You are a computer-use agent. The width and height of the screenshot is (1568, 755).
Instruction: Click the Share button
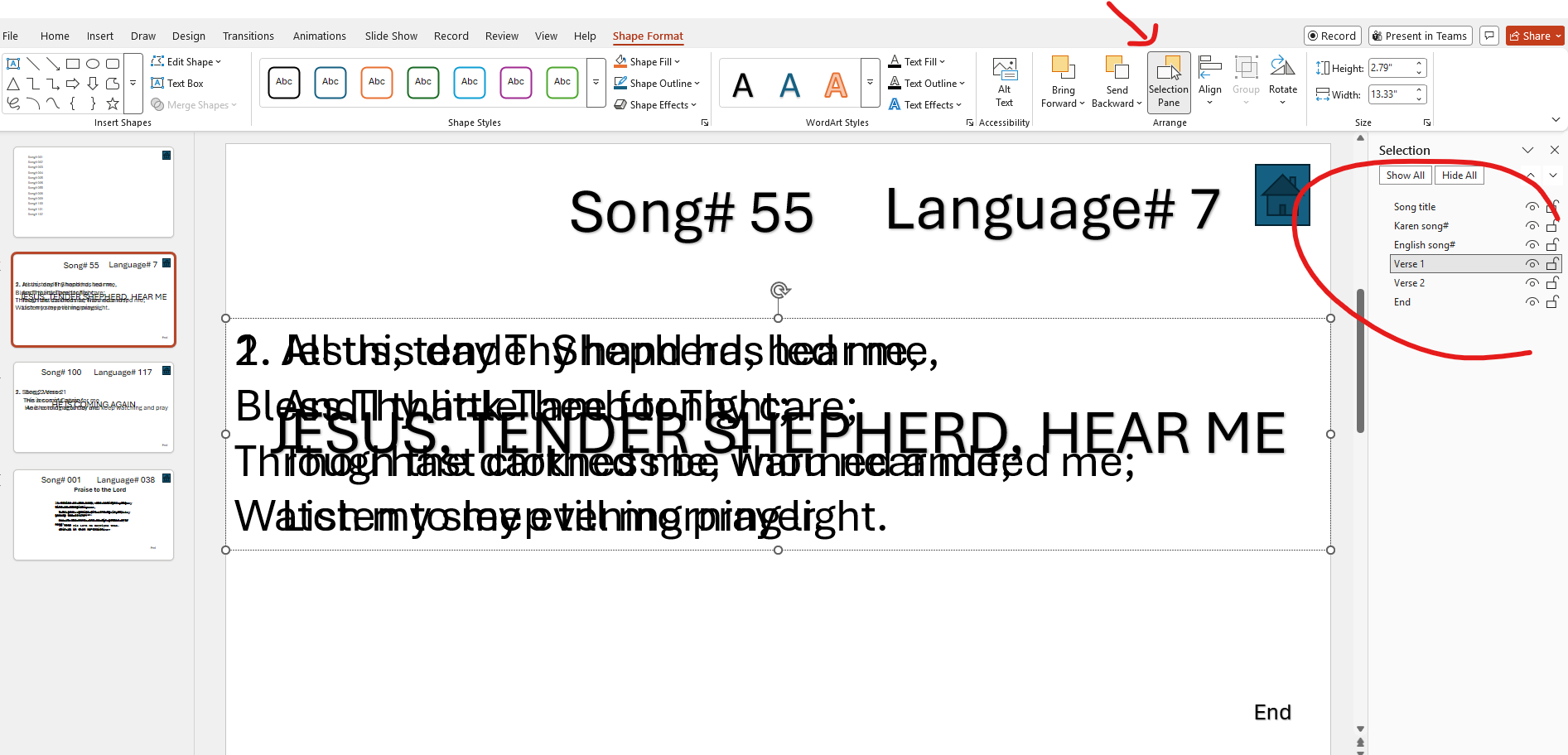tap(1535, 36)
